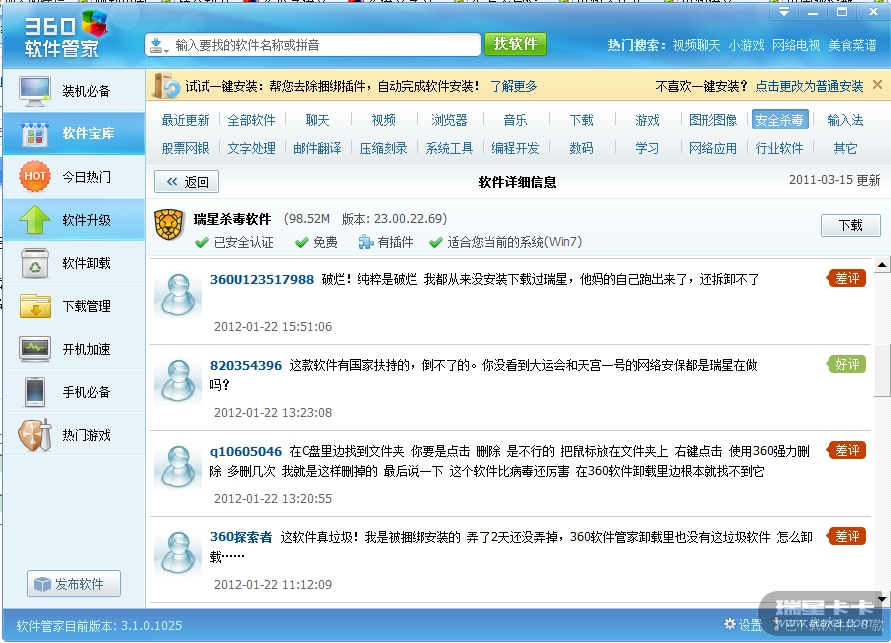Select 学习 category
The image size is (891, 643).
tap(647, 148)
